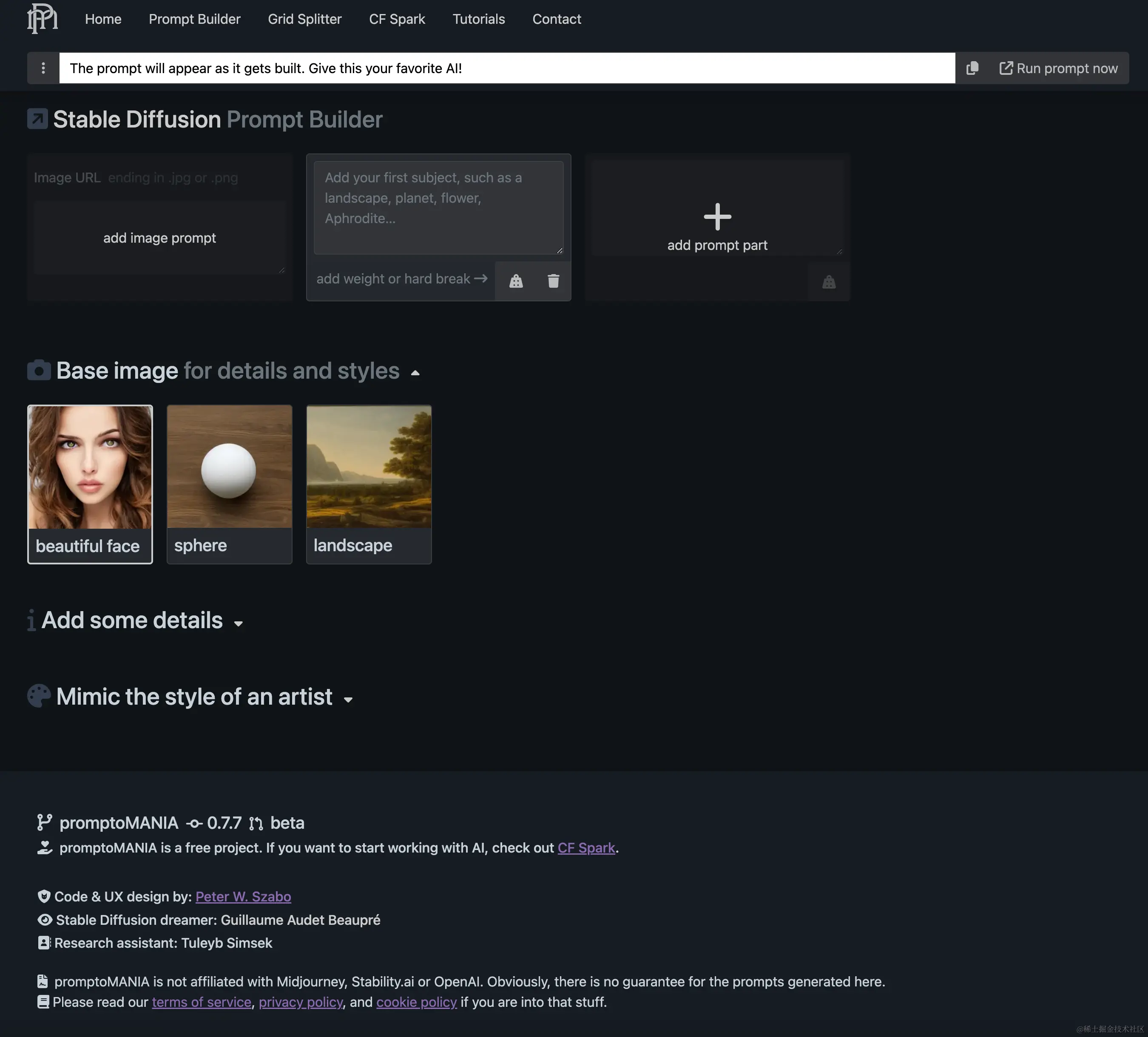Focus the first subject text area
The image size is (1148, 1037).
(x=438, y=207)
